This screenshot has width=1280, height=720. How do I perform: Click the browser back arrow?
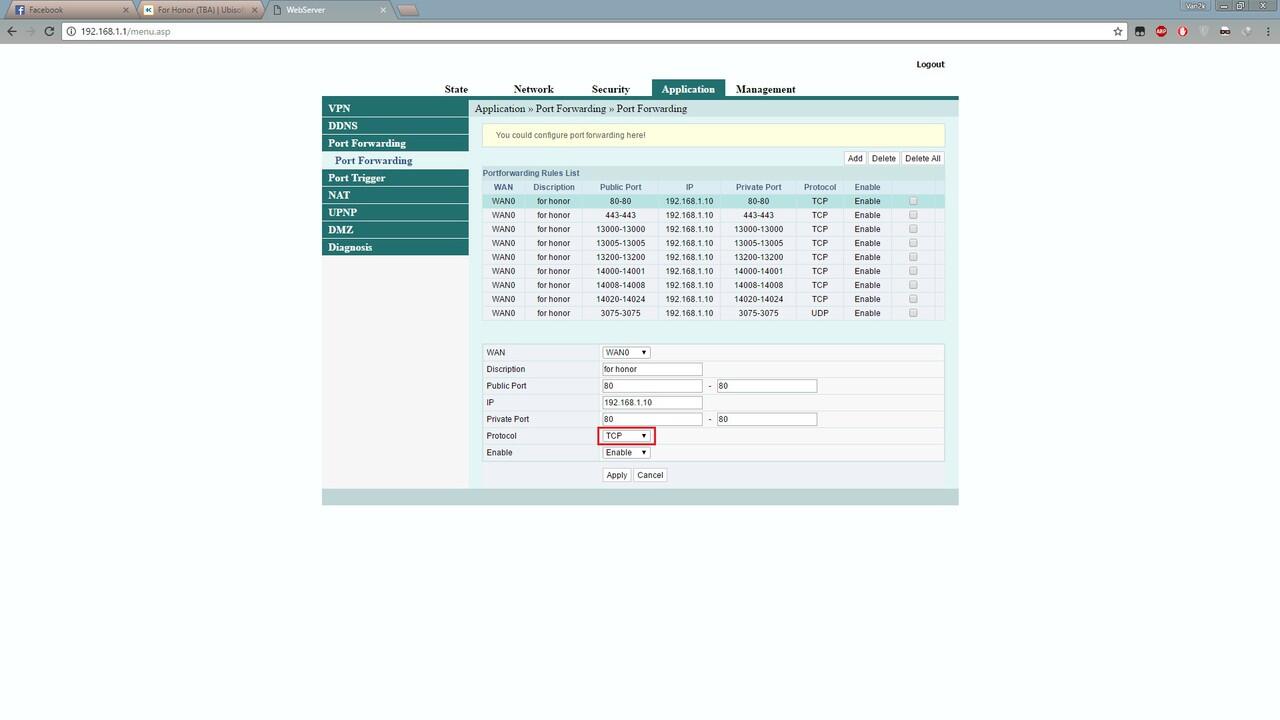point(12,31)
